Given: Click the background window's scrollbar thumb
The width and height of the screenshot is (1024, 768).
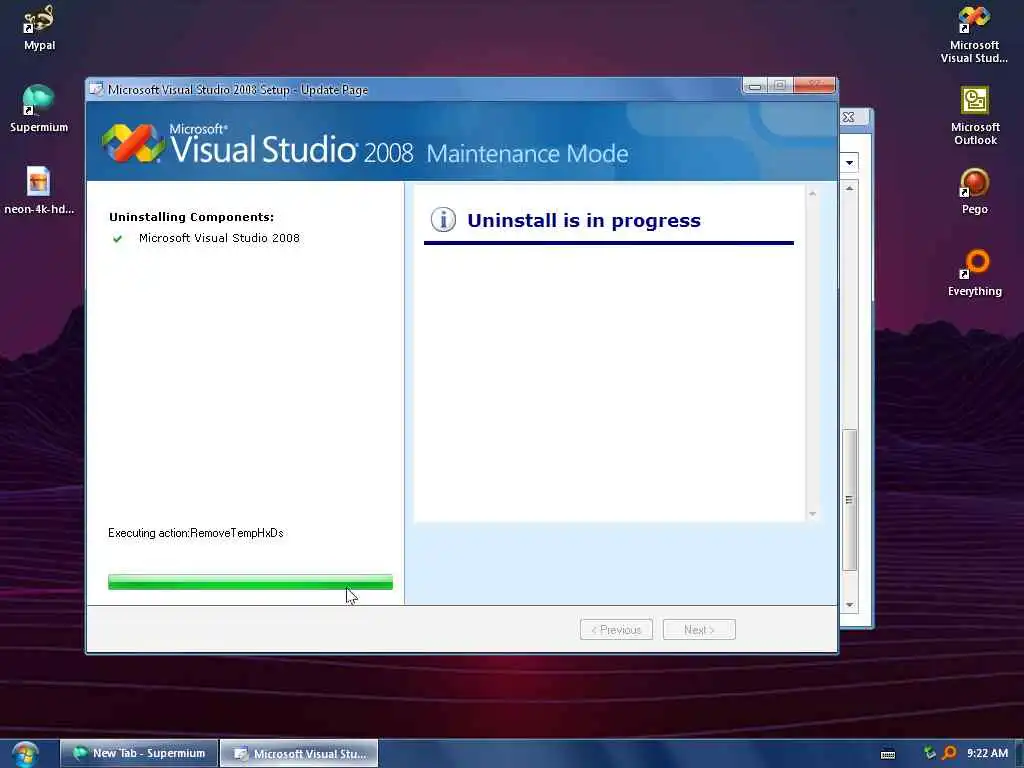Looking at the screenshot, I should (849, 500).
